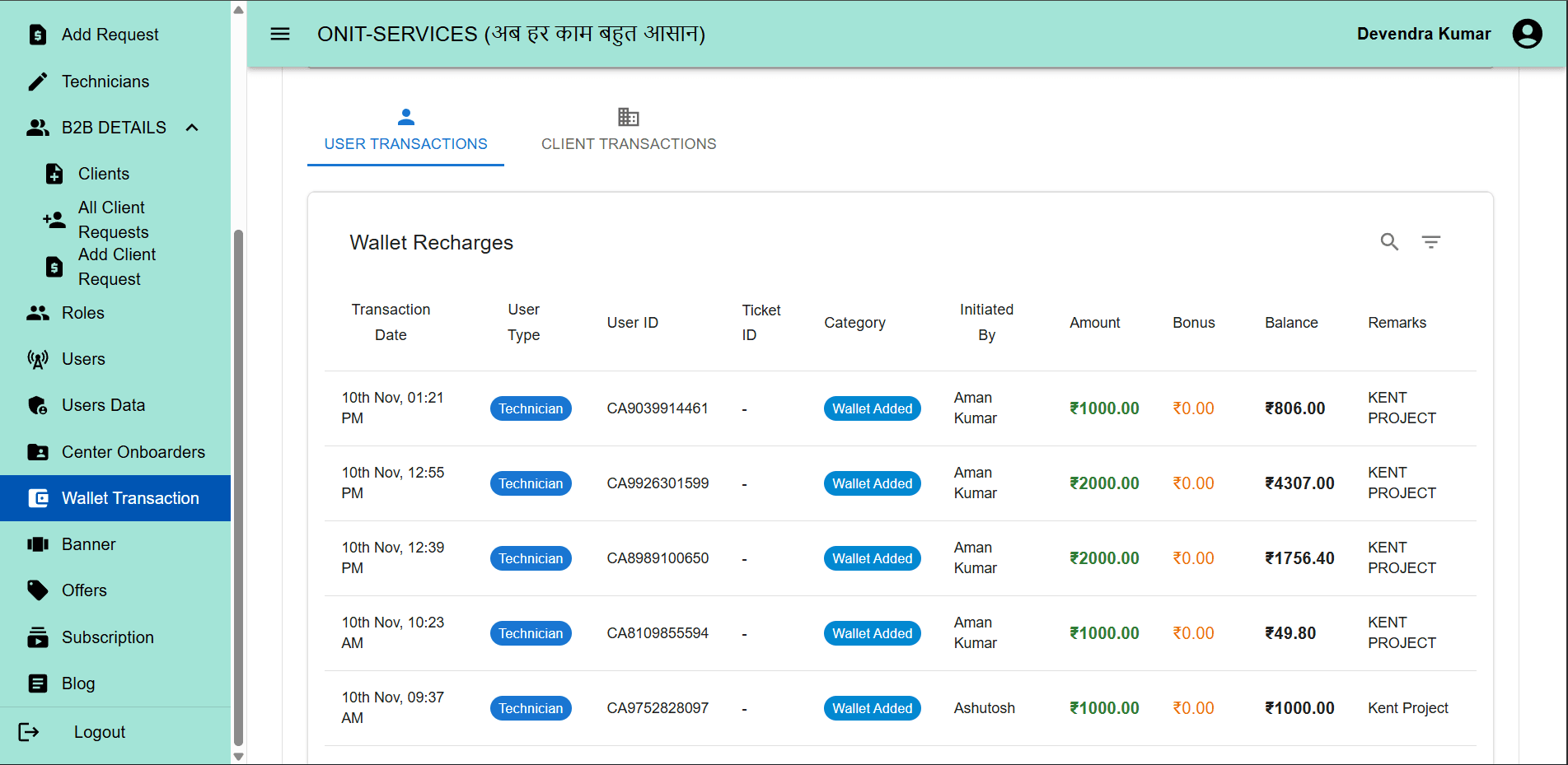Click the Add Request sidebar icon

pos(38,35)
